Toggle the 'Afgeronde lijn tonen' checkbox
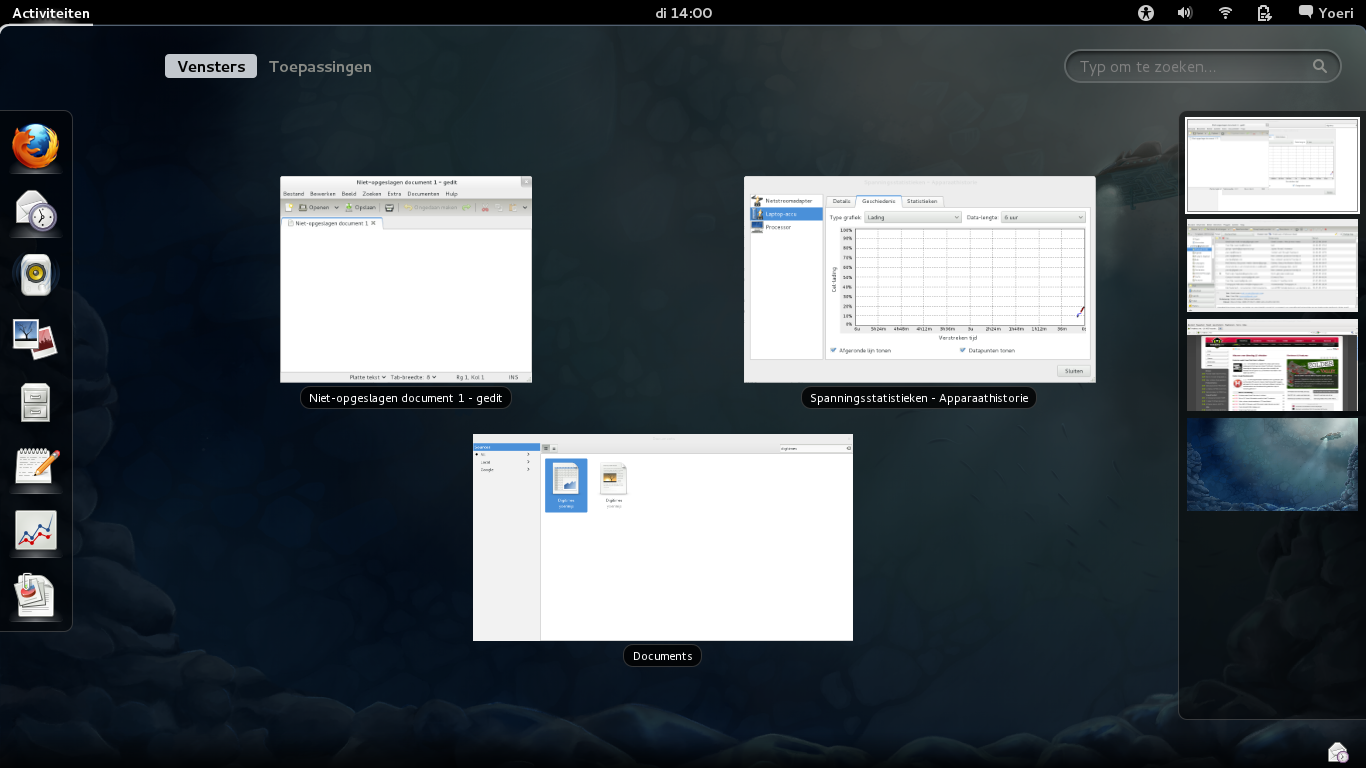The height and width of the screenshot is (768, 1366). (x=833, y=350)
